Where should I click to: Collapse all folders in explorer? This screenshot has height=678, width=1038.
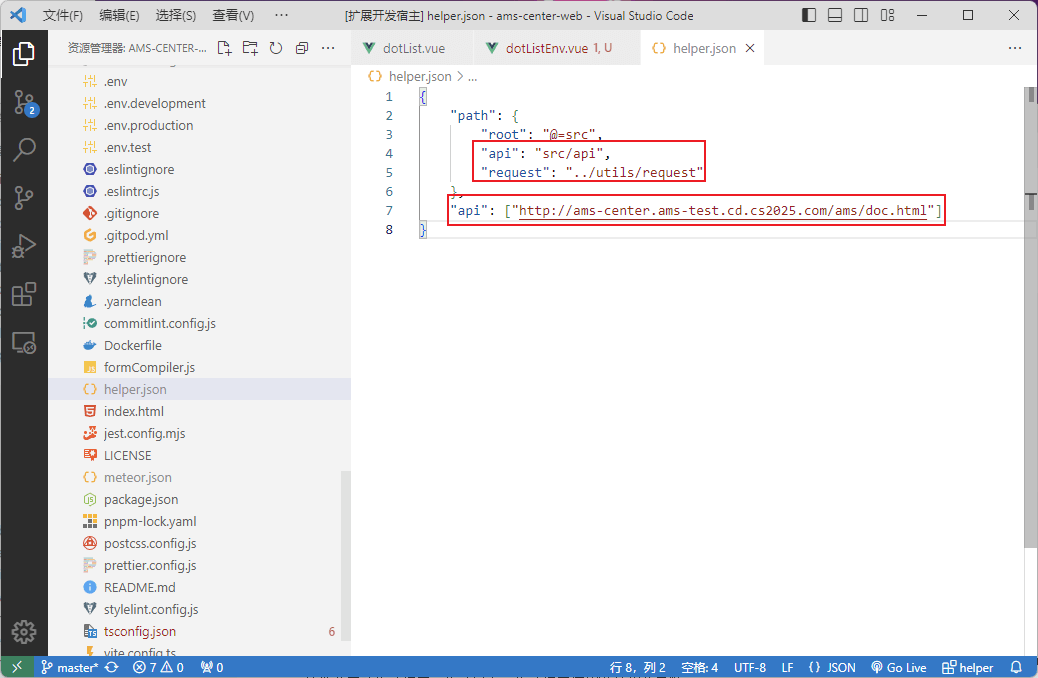(302, 48)
